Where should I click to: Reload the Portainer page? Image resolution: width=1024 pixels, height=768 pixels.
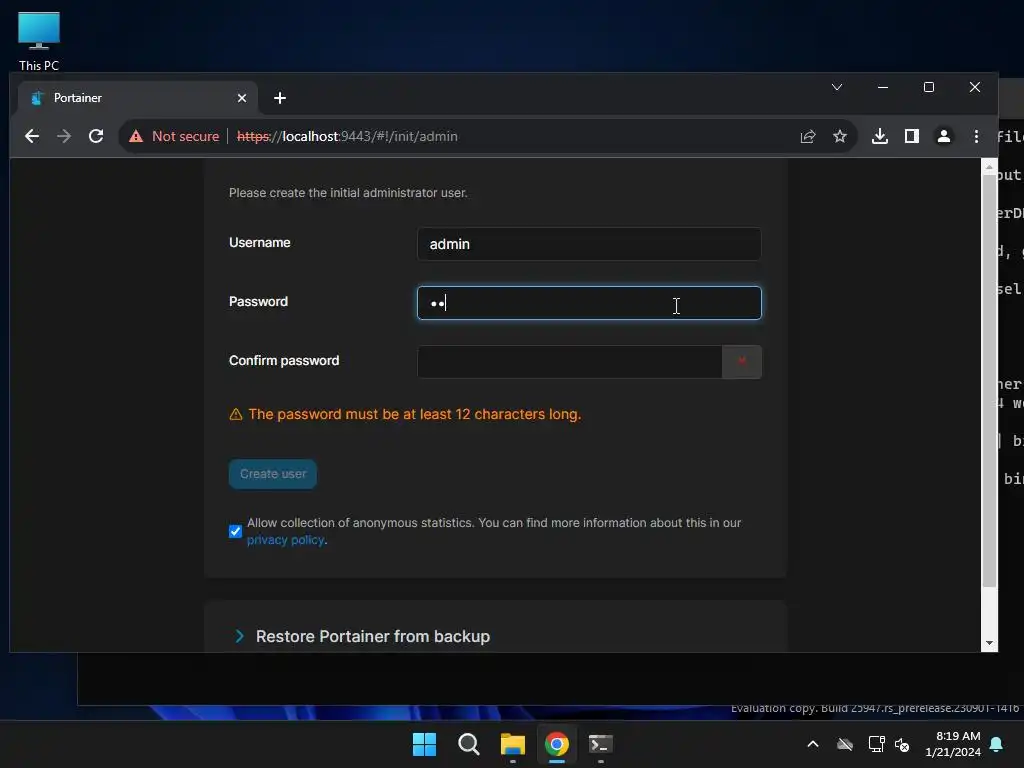pos(96,136)
